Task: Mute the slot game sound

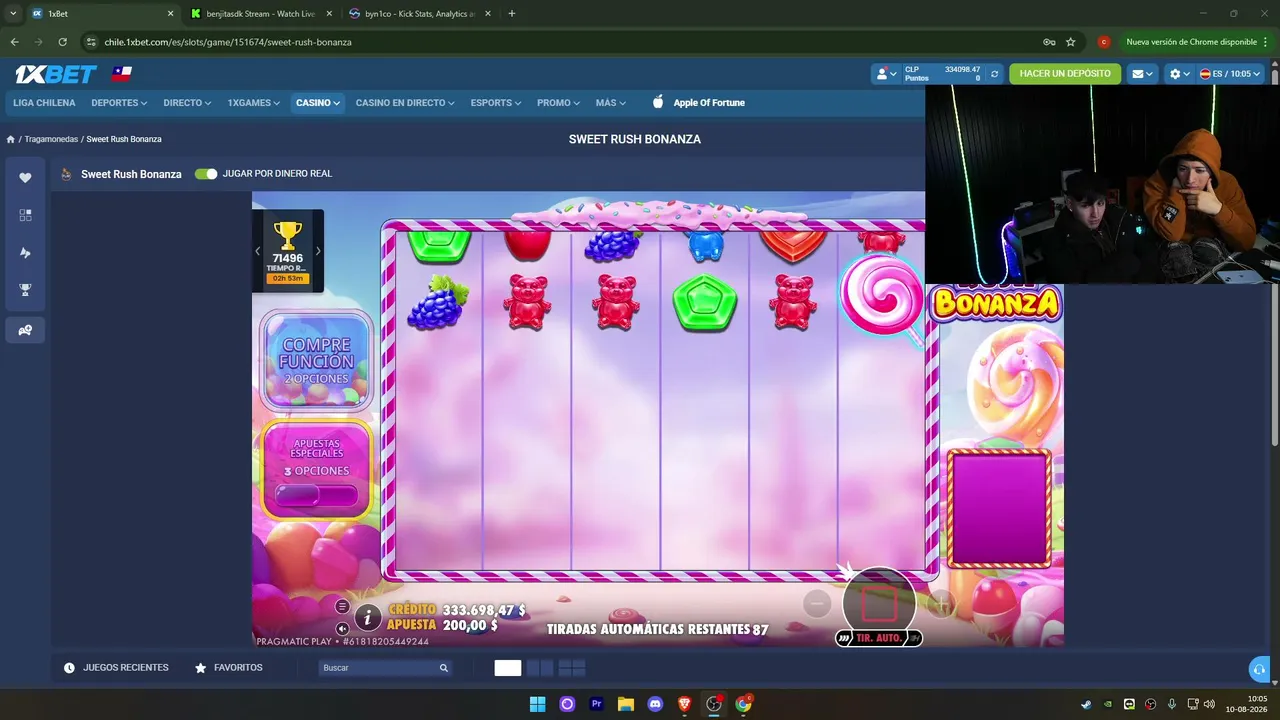Action: 342,628
